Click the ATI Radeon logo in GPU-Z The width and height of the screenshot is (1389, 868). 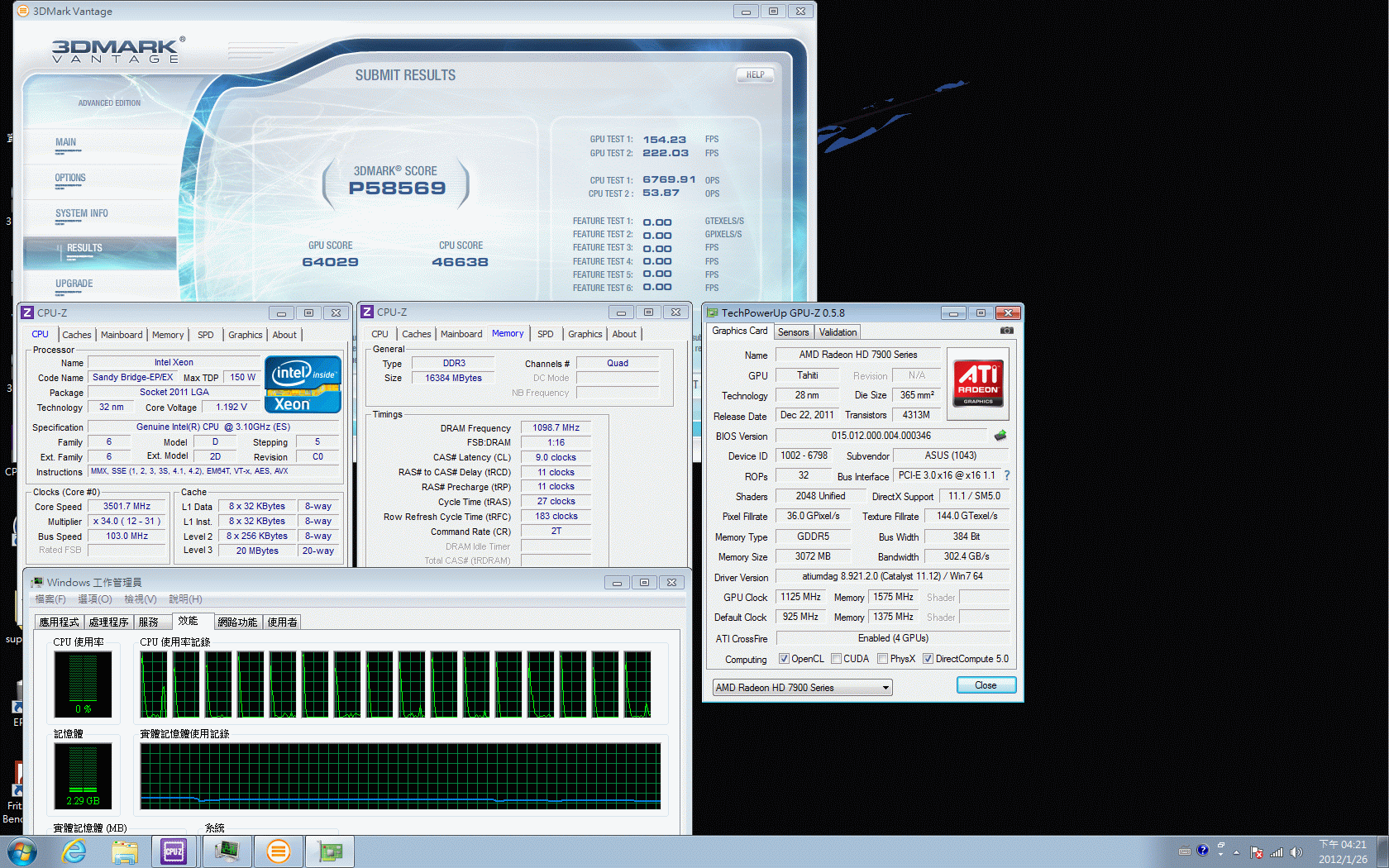(978, 383)
